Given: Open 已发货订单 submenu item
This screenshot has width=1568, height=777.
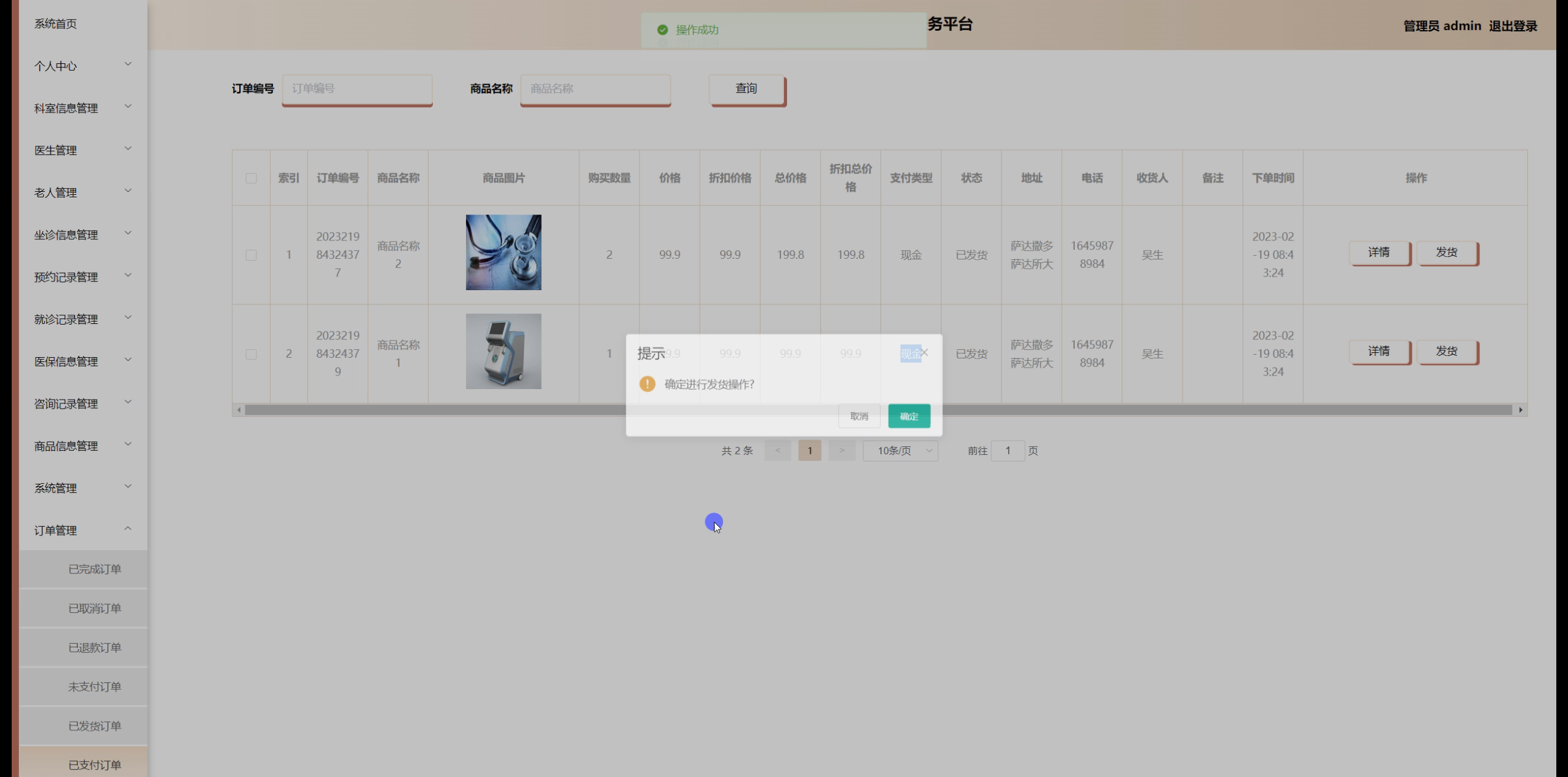Looking at the screenshot, I should 95,726.
